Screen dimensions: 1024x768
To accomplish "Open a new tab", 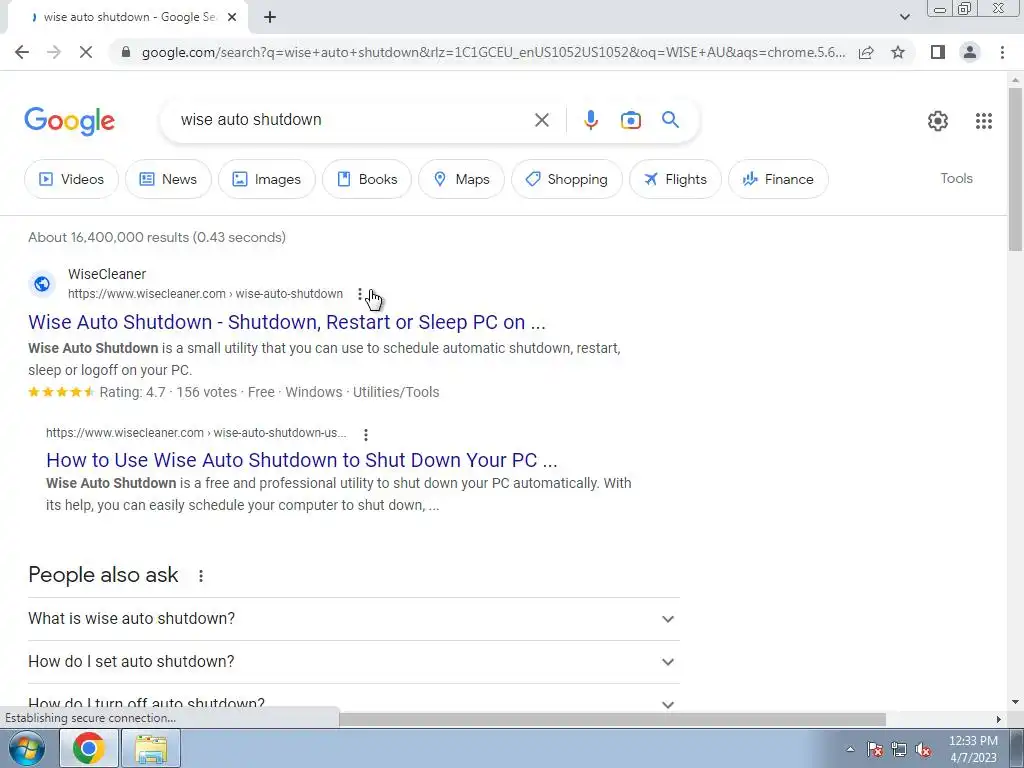I will pos(270,17).
